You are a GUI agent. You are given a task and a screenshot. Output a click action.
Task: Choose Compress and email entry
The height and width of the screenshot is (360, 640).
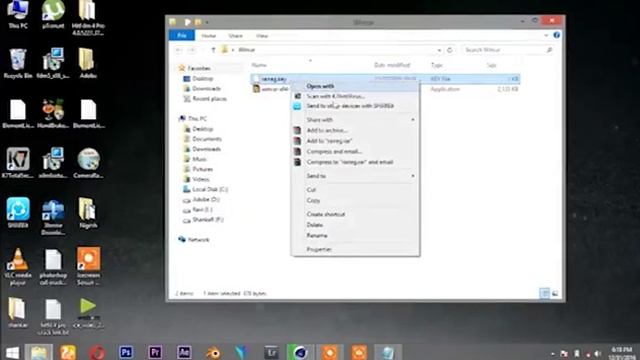[355, 151]
